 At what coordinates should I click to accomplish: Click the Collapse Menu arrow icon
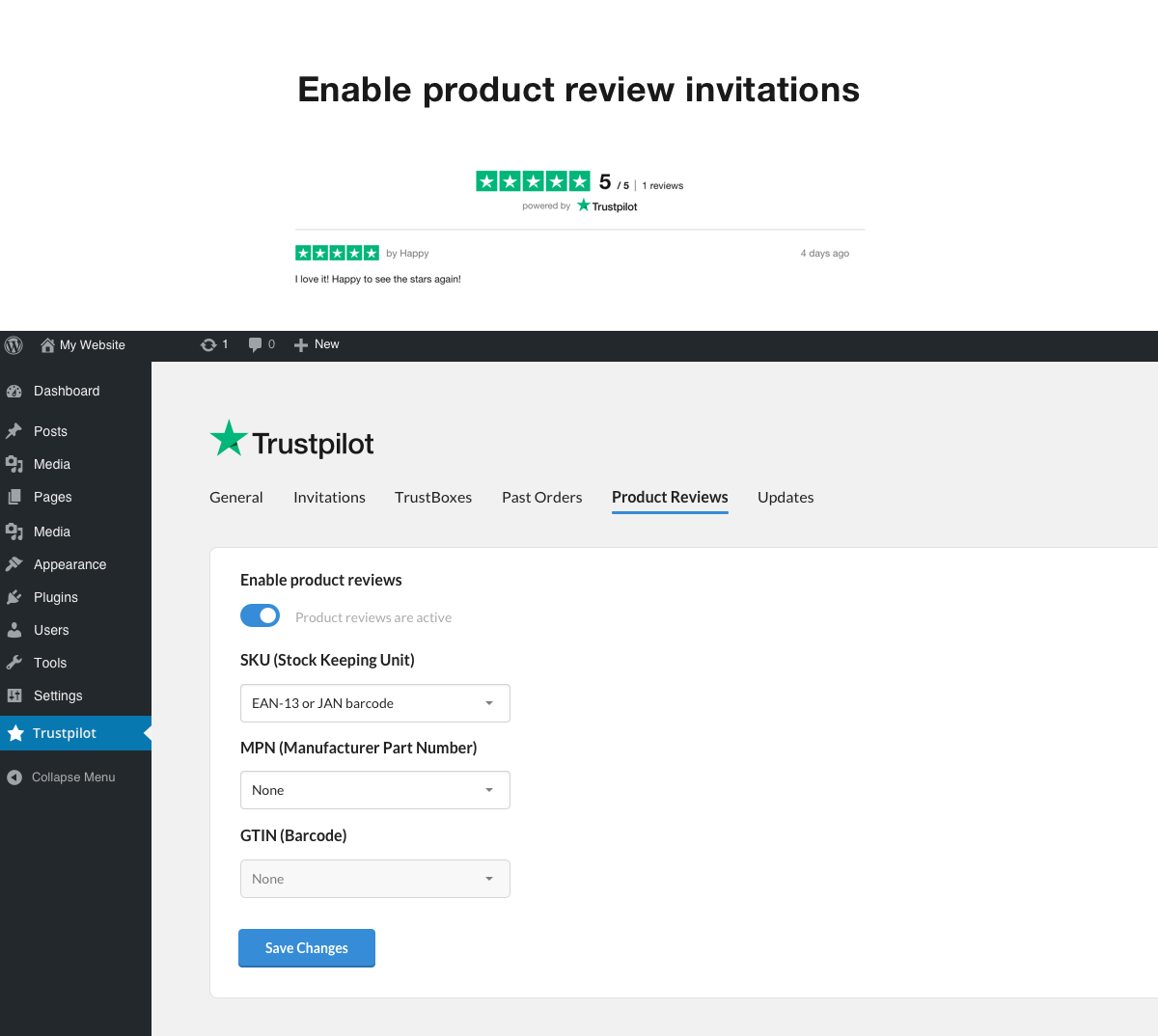pos(14,777)
